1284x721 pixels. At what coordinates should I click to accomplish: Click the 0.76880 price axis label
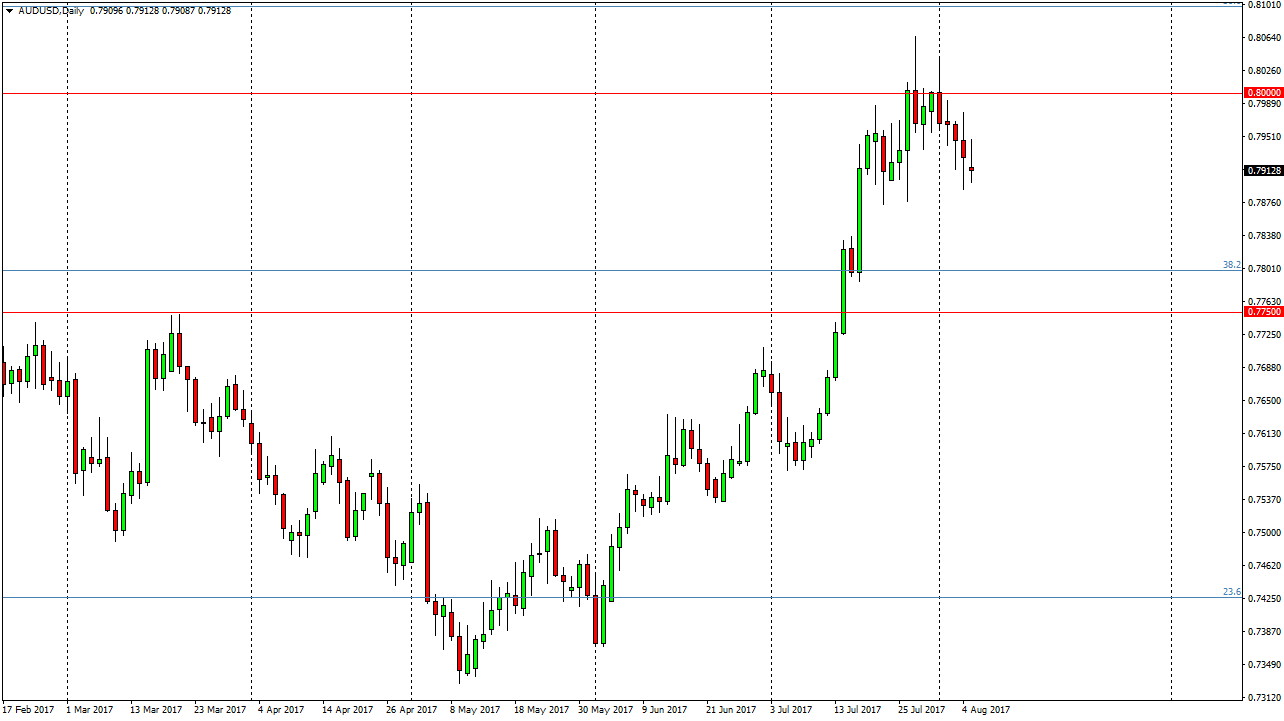pos(1264,368)
